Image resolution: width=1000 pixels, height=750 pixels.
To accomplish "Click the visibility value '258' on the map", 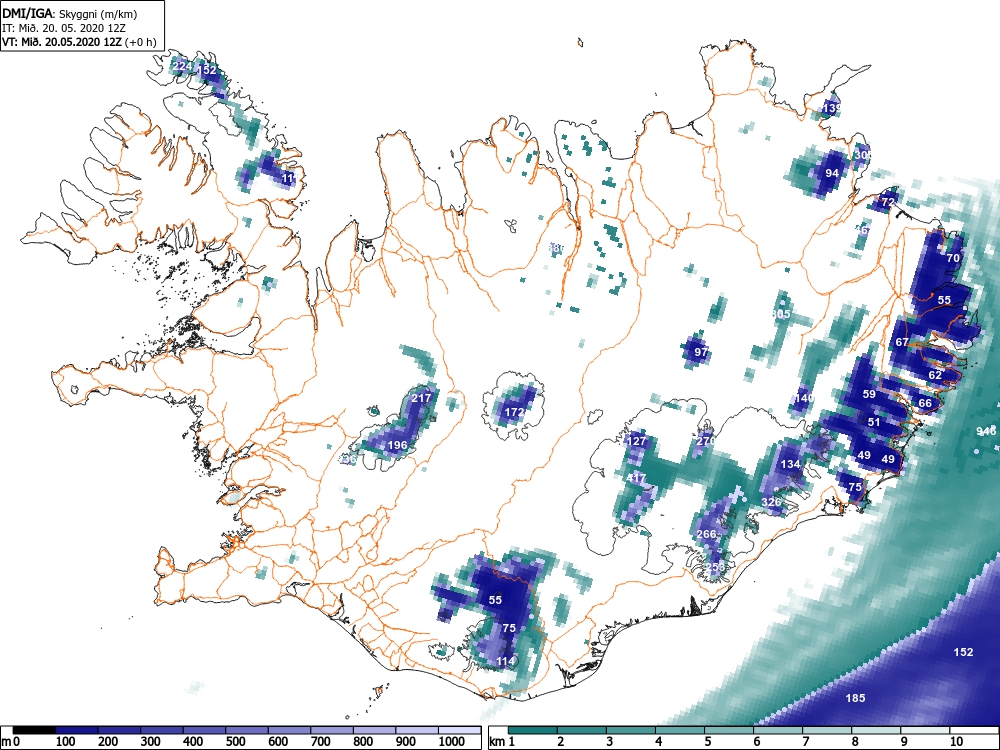I will 715,566.
